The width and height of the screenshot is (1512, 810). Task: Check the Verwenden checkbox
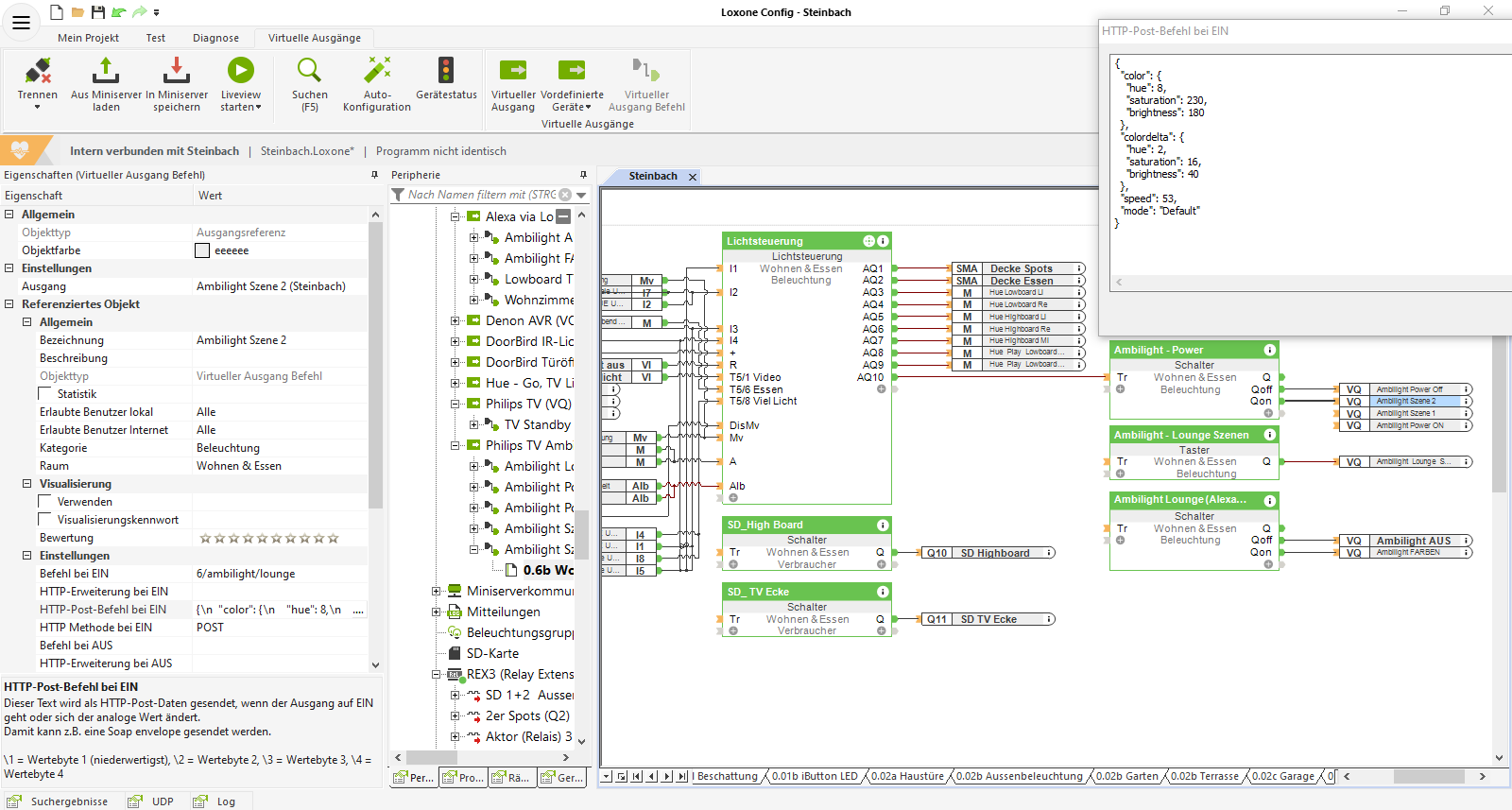click(45, 502)
